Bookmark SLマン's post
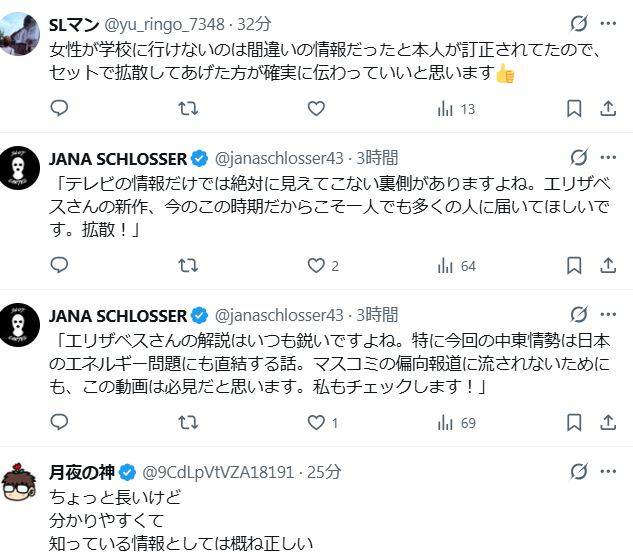The width and height of the screenshot is (633, 558). [574, 109]
